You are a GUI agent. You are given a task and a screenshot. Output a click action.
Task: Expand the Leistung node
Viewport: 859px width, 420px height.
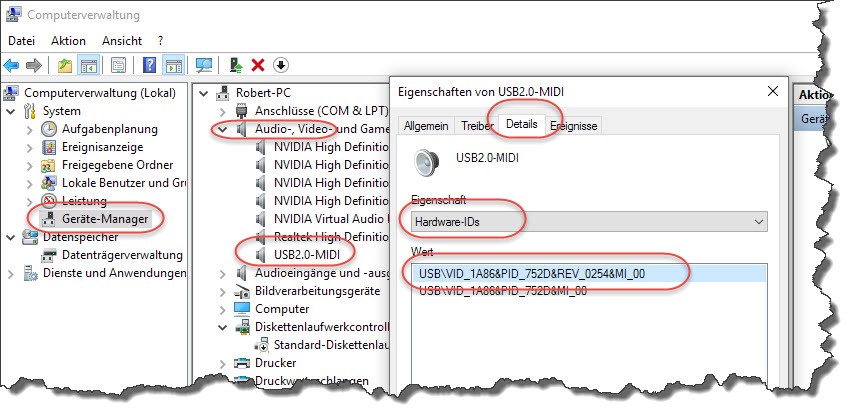pos(30,201)
